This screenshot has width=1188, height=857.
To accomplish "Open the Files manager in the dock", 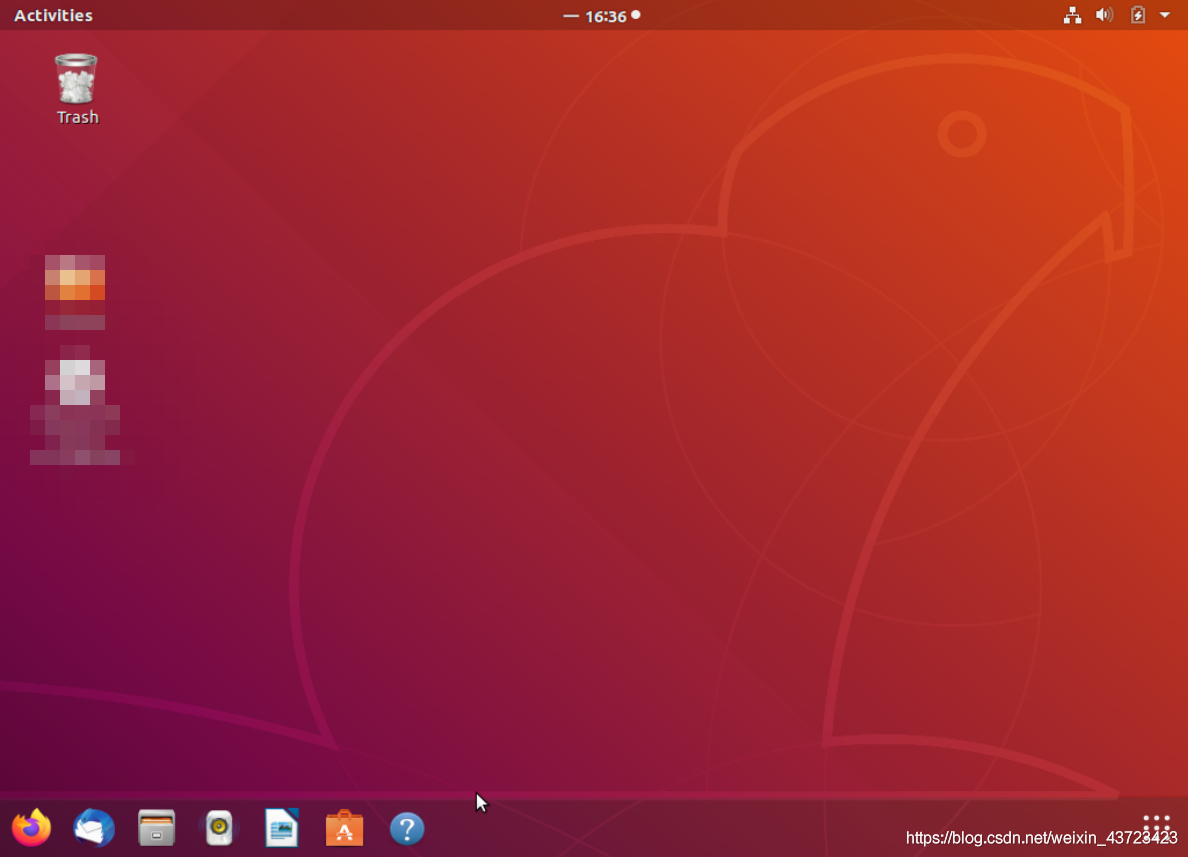I will (x=157, y=827).
